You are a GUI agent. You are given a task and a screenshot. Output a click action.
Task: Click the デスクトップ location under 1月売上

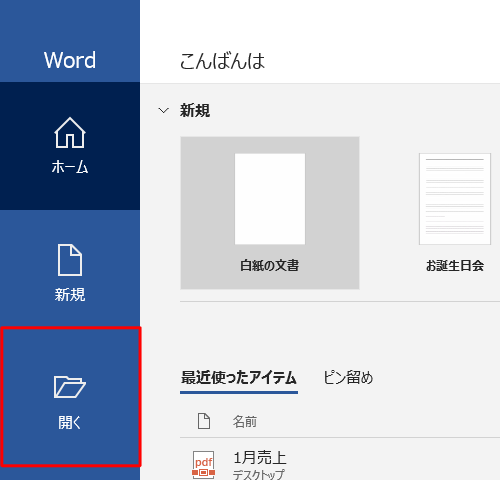pyautogui.click(x=259, y=474)
